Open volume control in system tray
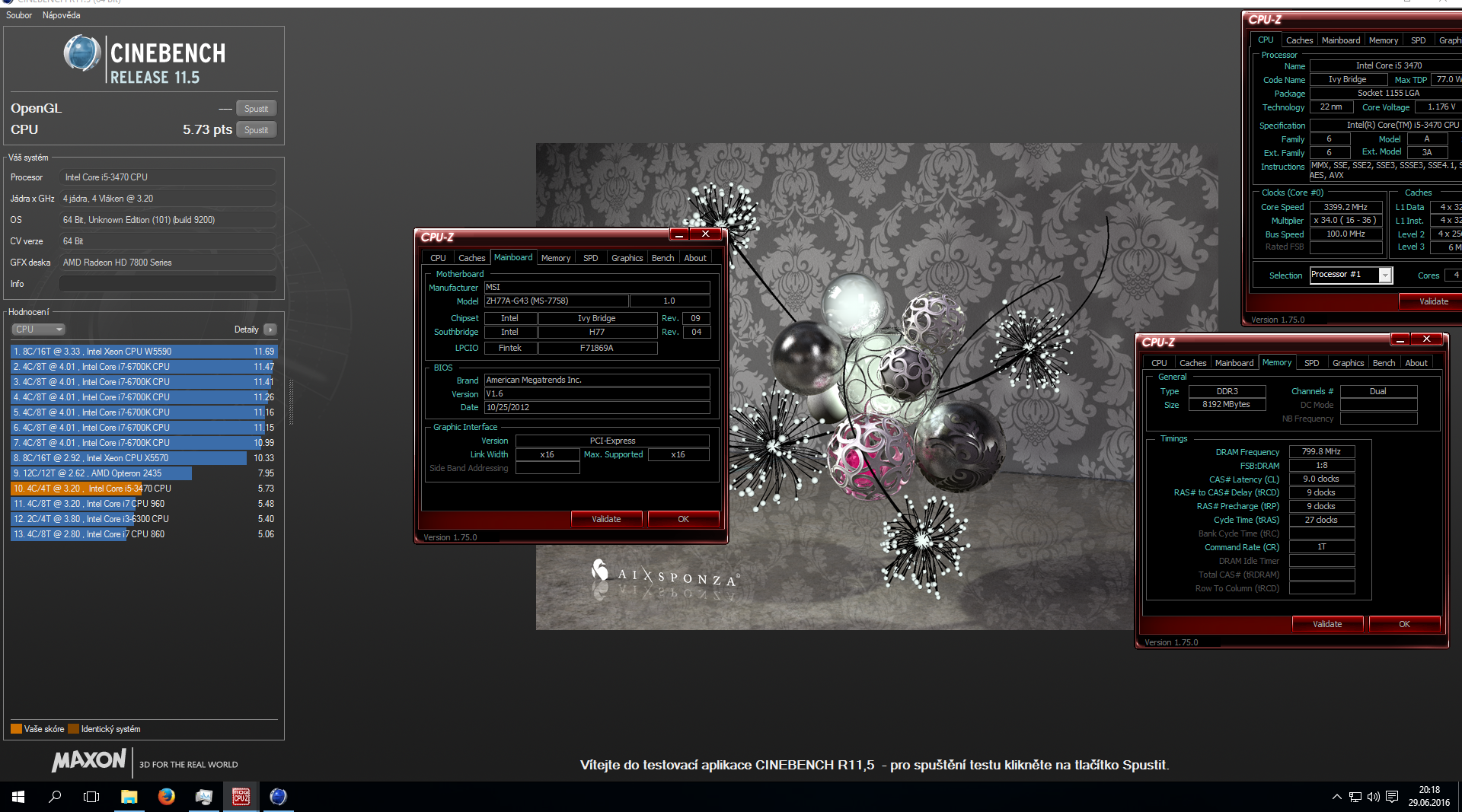This screenshot has height=812, width=1462. pos(1373,797)
